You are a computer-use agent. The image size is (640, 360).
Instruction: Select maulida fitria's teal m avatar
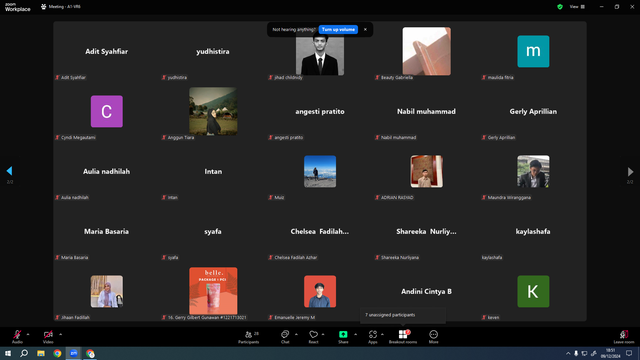tap(533, 51)
